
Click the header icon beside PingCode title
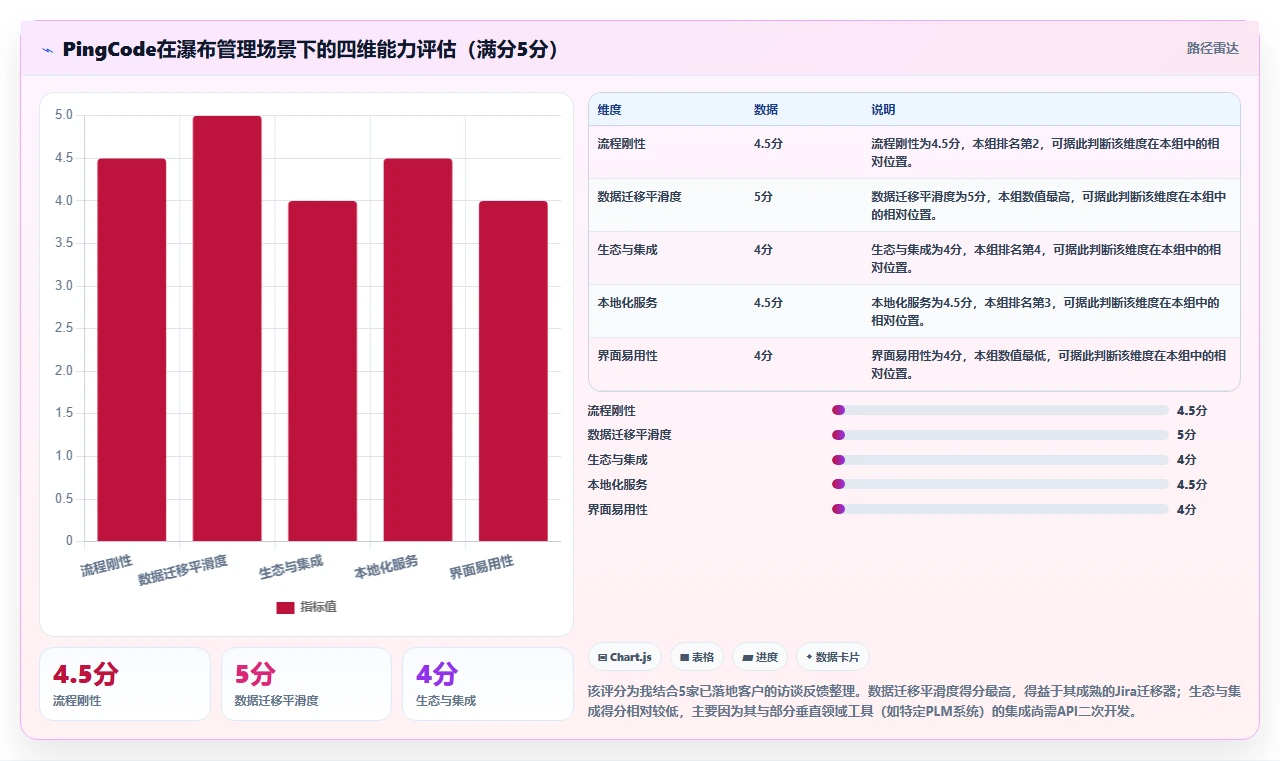(47, 50)
